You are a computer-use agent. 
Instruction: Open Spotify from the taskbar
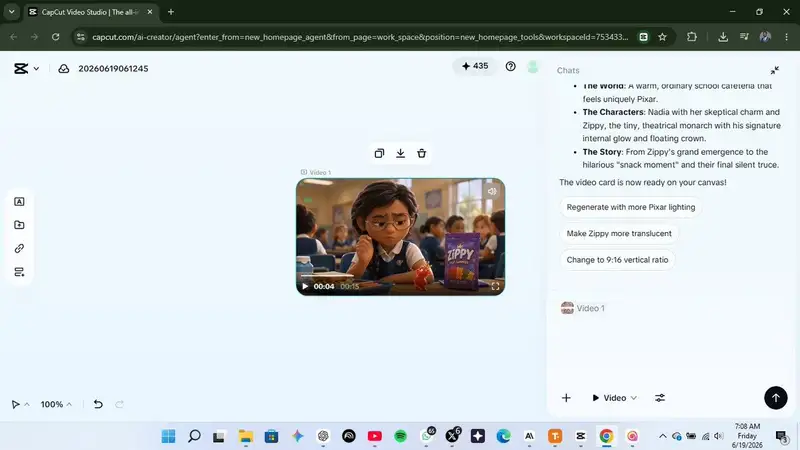pos(401,436)
